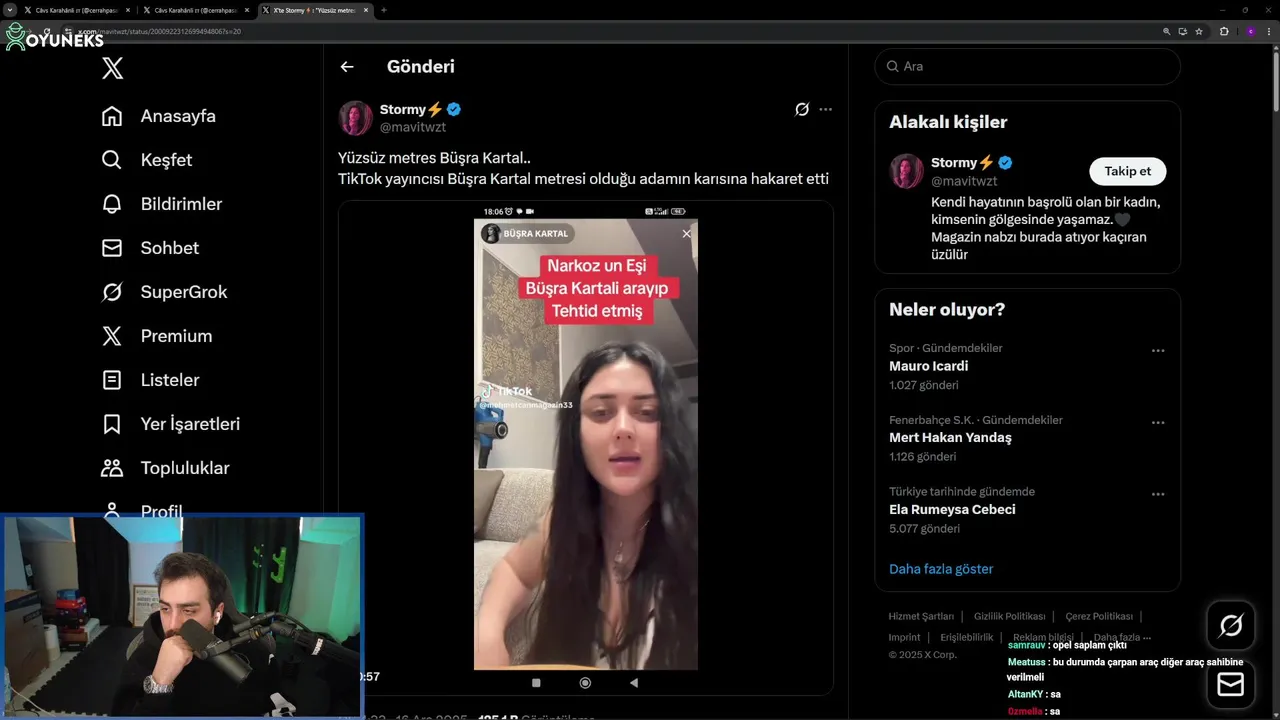Open the Mert Hakan Yandaş trending topic
Image resolution: width=1280 pixels, height=720 pixels.
tap(950, 437)
